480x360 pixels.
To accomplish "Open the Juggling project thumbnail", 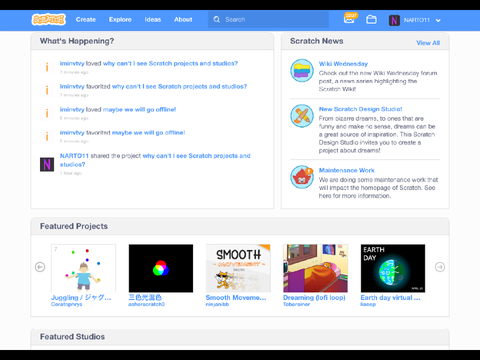I will point(83,268).
